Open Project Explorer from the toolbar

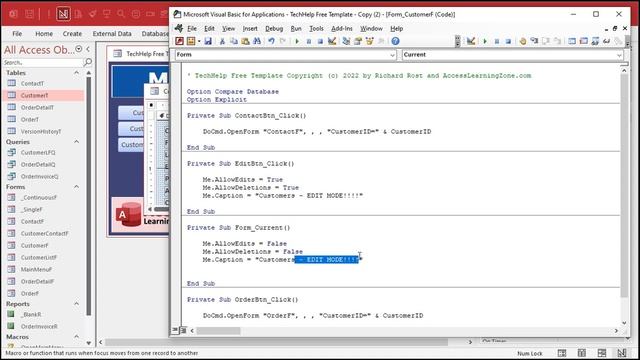tap(346, 41)
